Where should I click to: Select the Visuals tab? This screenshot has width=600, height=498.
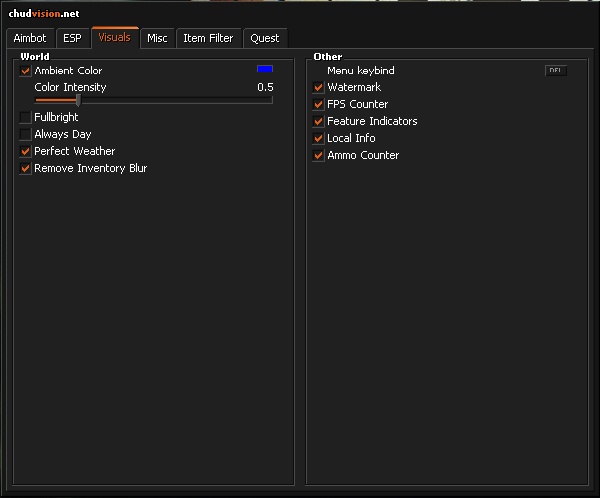click(x=115, y=38)
